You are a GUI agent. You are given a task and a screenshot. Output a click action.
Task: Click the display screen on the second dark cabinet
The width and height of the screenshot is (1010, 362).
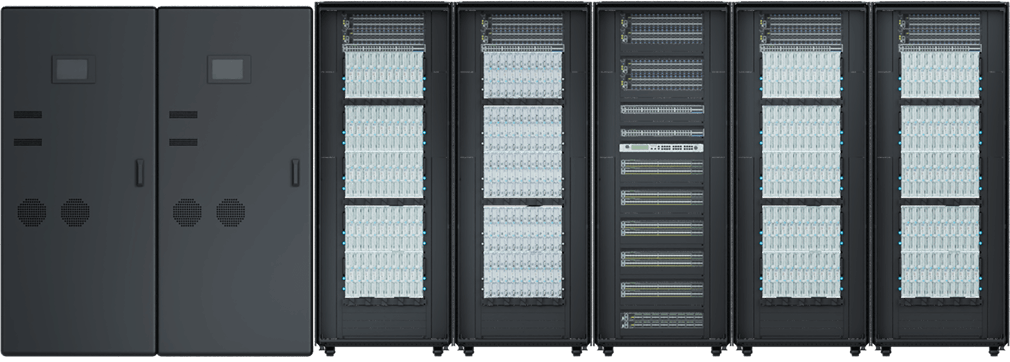point(229,69)
